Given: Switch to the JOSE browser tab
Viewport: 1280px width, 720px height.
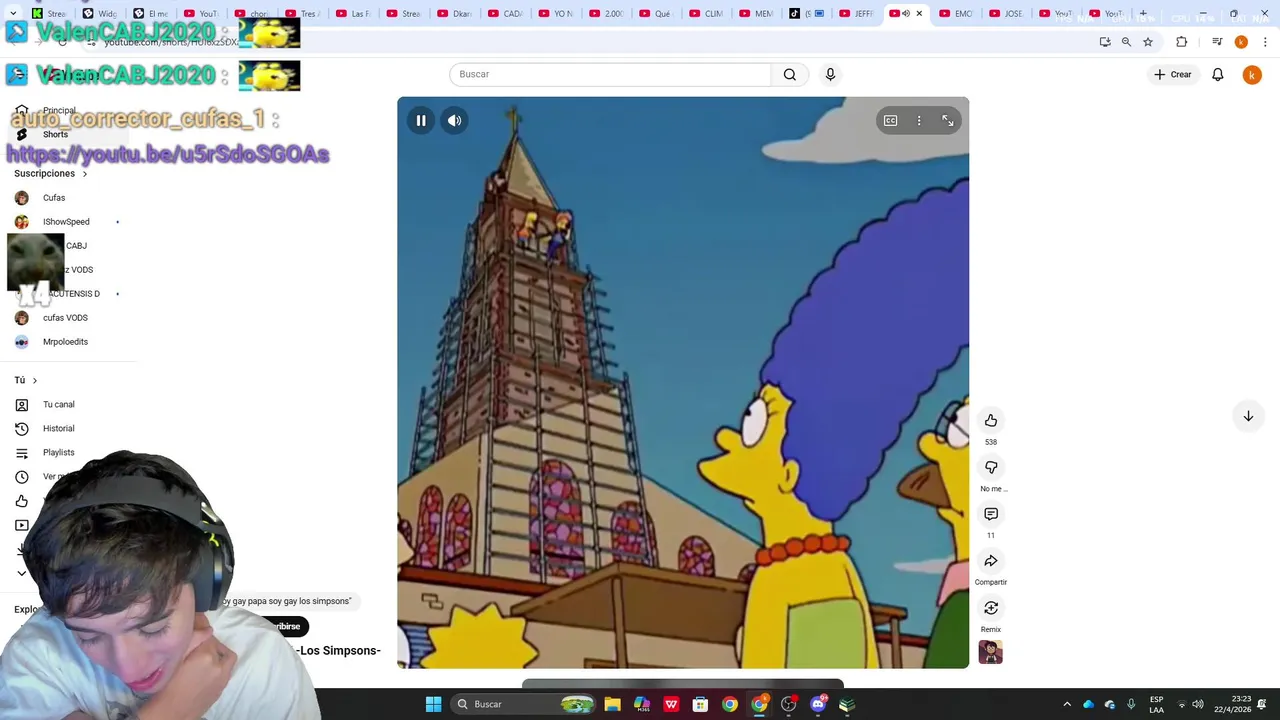Looking at the screenshot, I should (x=1006, y=14).
